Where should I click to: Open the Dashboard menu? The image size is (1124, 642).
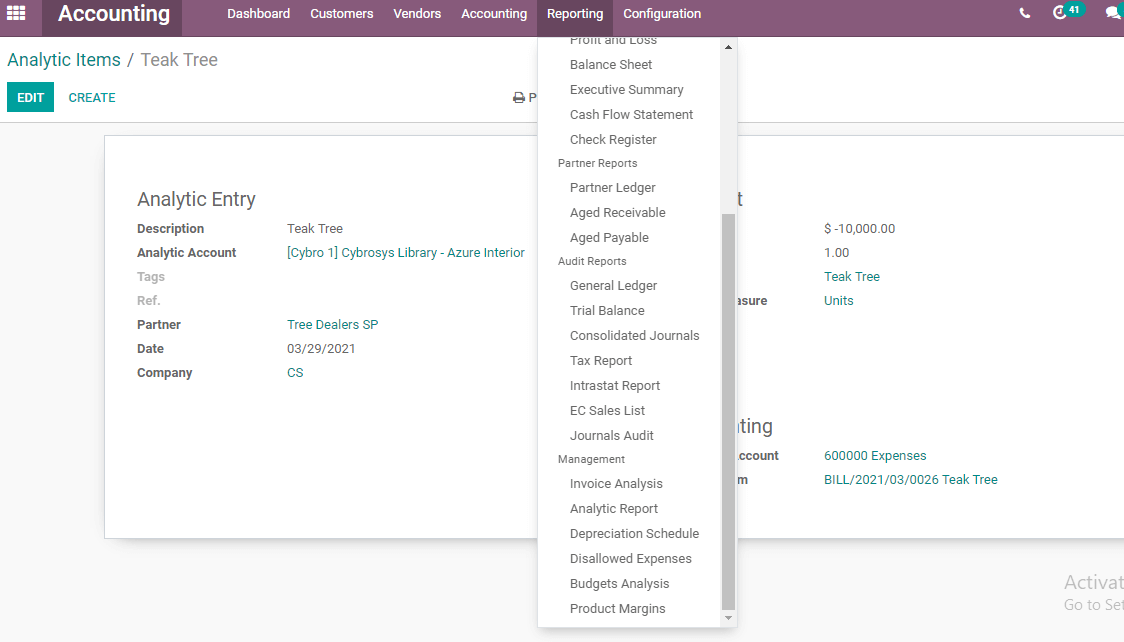(258, 14)
